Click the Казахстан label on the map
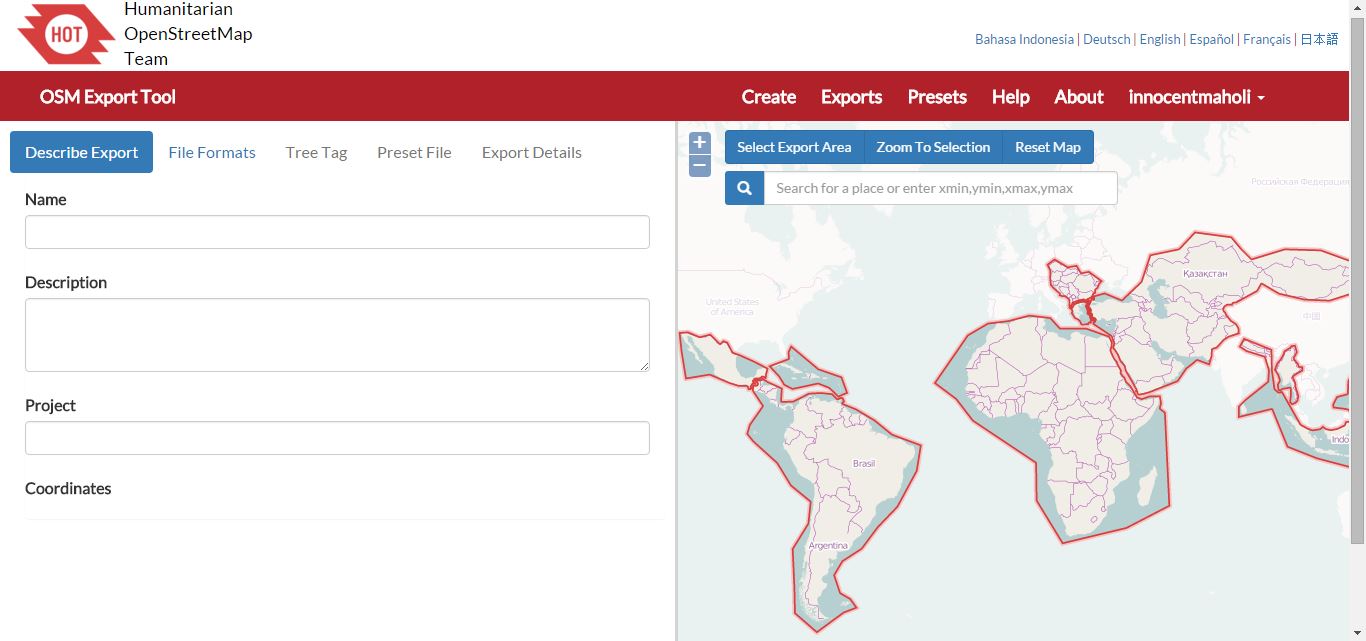 click(x=1205, y=273)
